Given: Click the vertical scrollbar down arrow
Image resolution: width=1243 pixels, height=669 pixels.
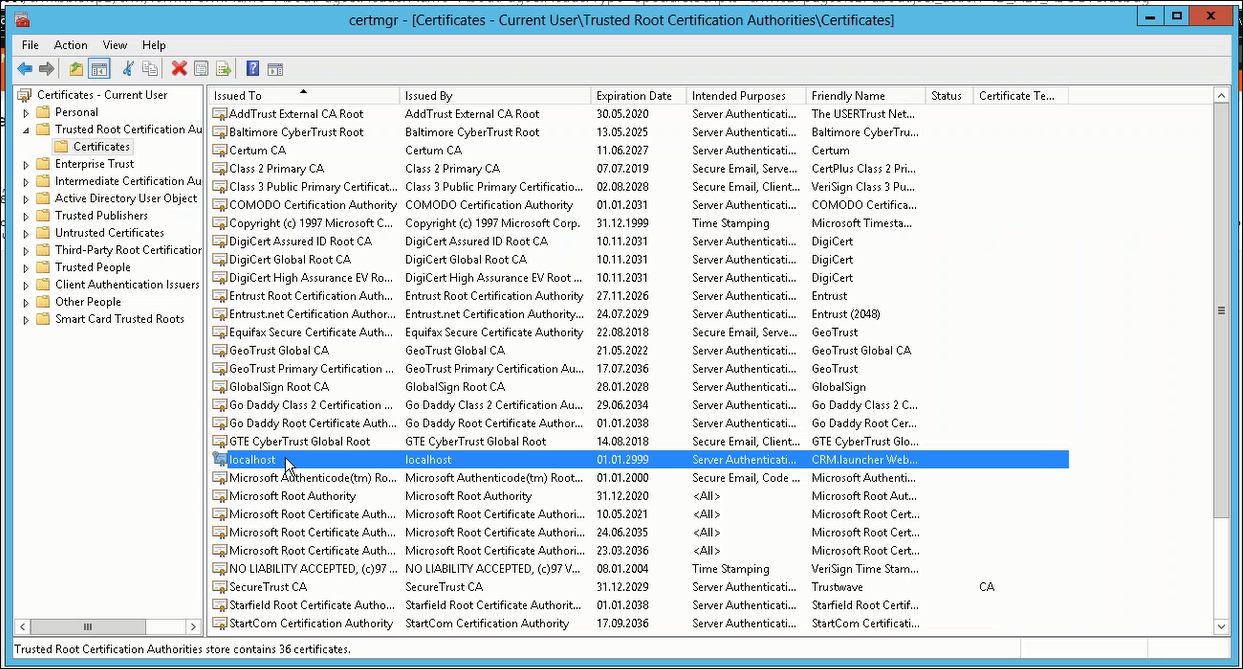Looking at the screenshot, I should pos(1221,627).
